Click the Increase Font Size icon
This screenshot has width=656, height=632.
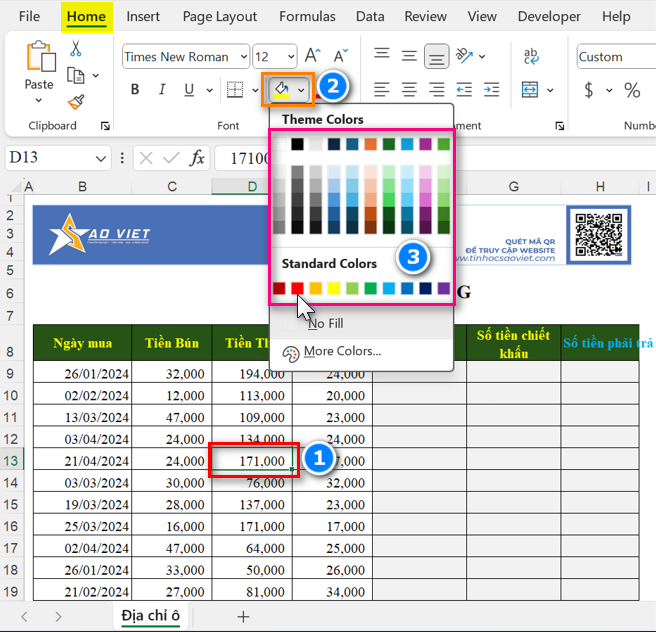click(x=313, y=56)
